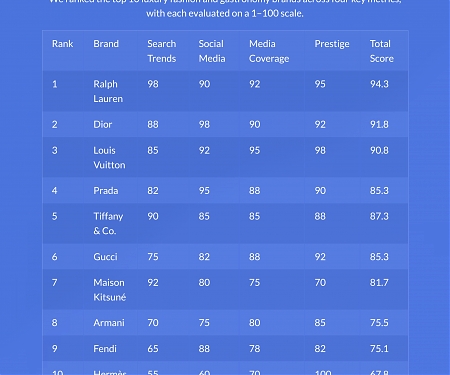This screenshot has width=450, height=375.
Task: Click the Brand column header
Action: (106, 44)
